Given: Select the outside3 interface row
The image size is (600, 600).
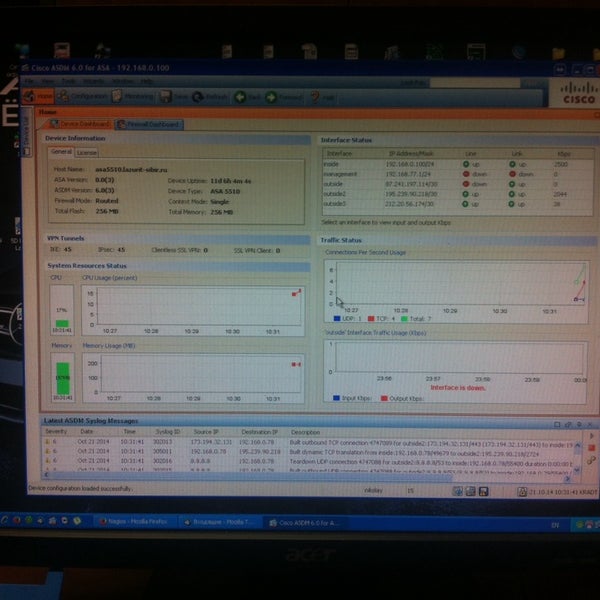Looking at the screenshot, I should click(x=458, y=204).
